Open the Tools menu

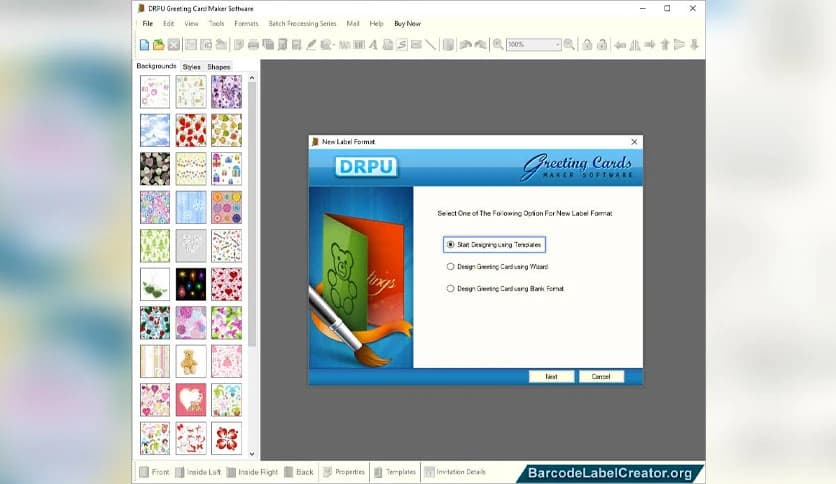[x=216, y=23]
